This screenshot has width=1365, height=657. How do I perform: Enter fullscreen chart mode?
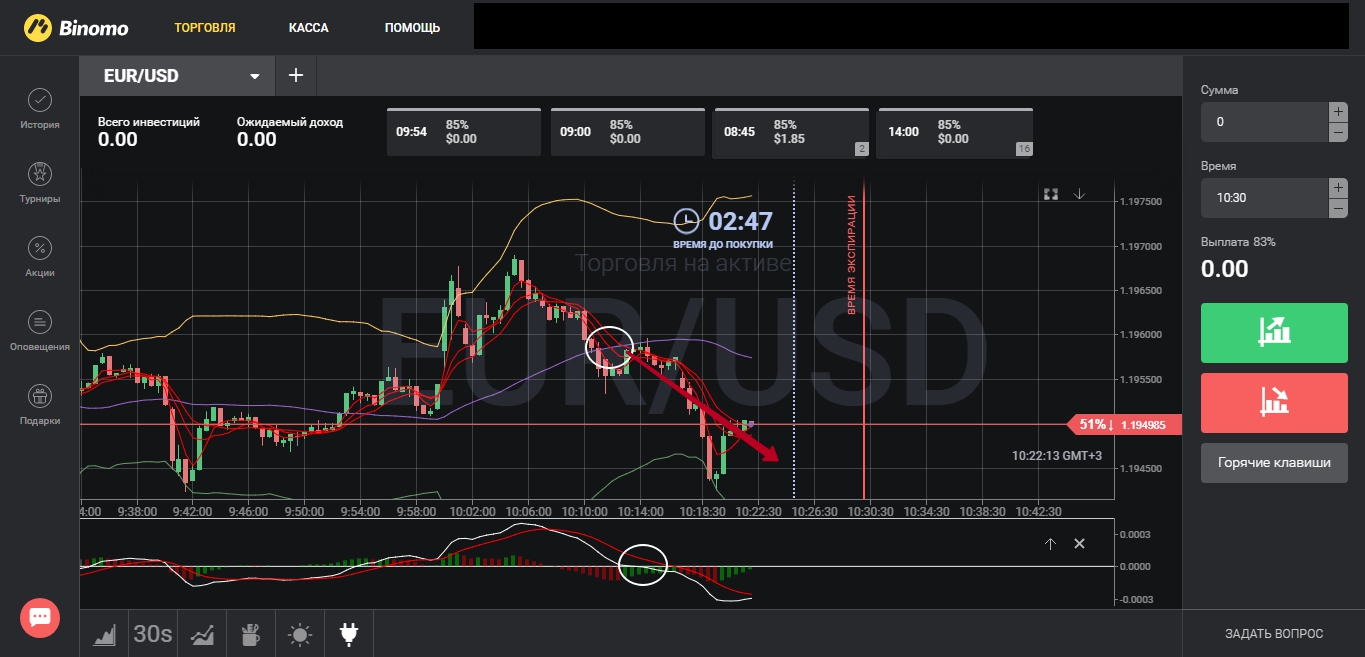pyautogui.click(x=1051, y=194)
